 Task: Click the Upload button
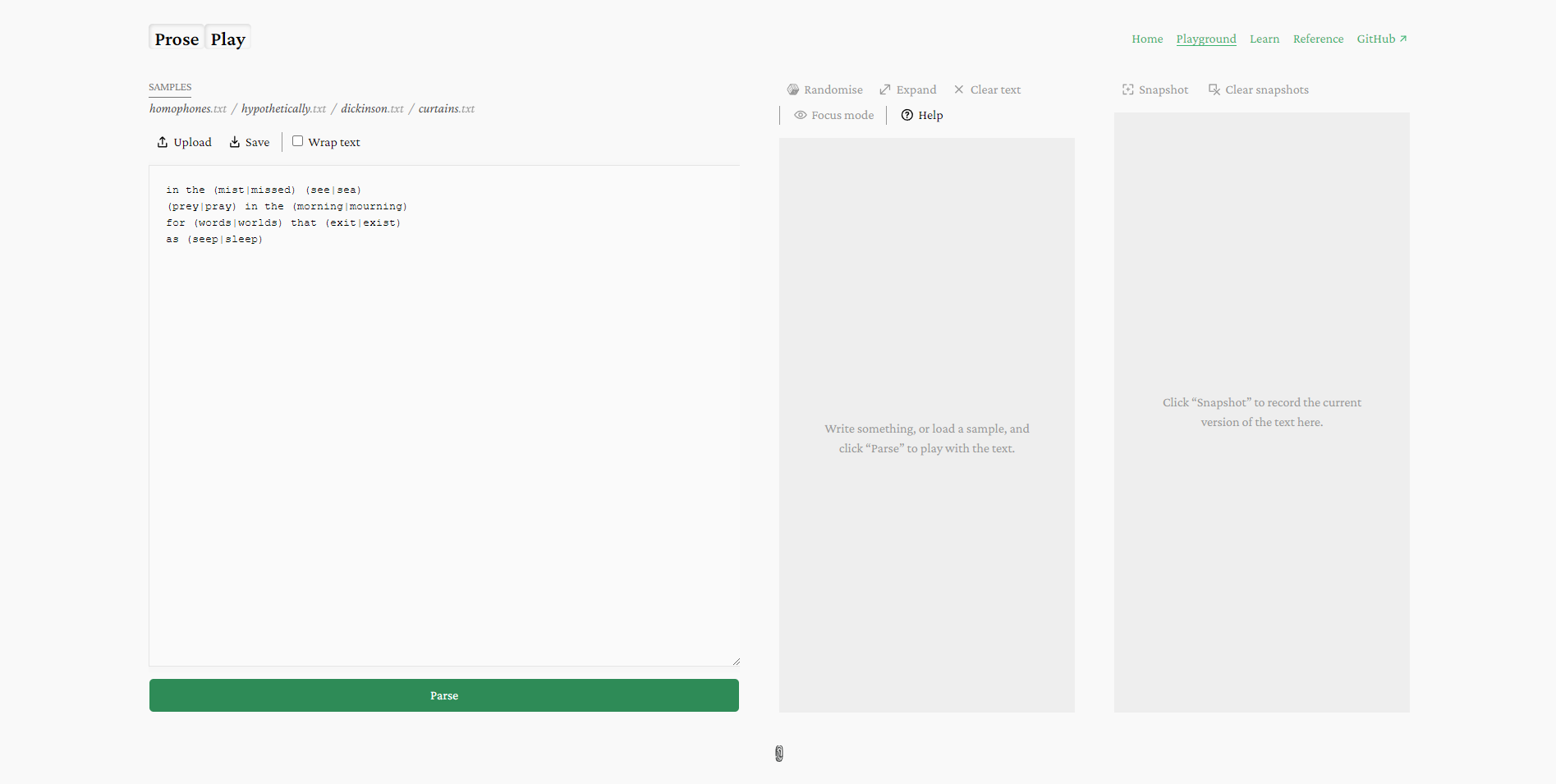click(185, 142)
